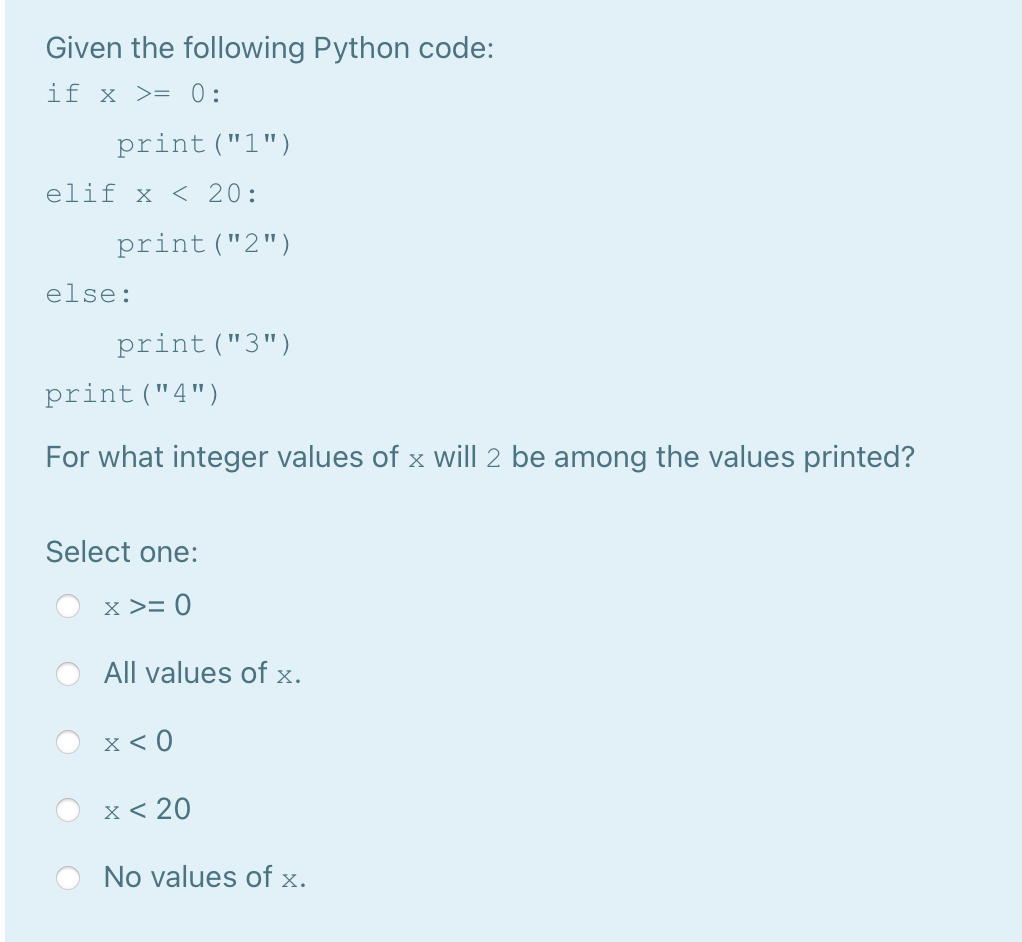The height and width of the screenshot is (942, 1022).
Task: Select the radio button for x >= 0
Action: (x=68, y=606)
